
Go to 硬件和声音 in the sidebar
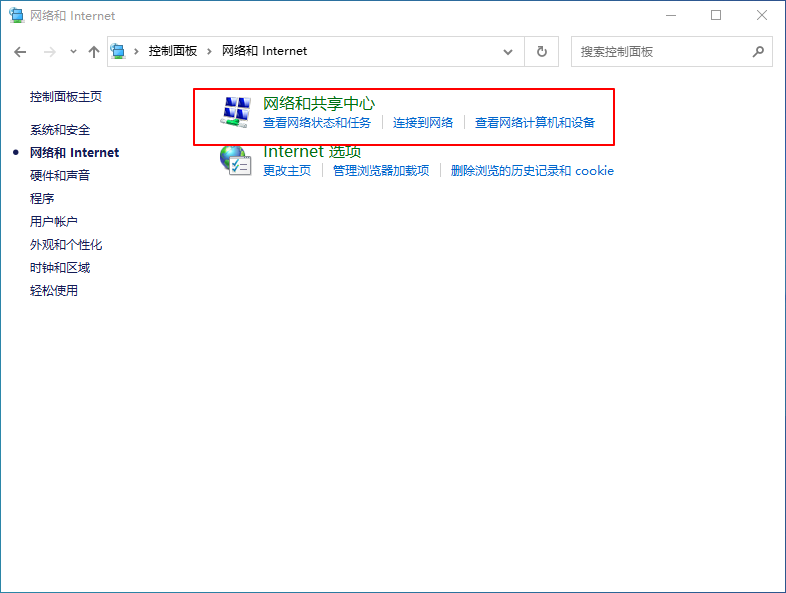(x=60, y=176)
